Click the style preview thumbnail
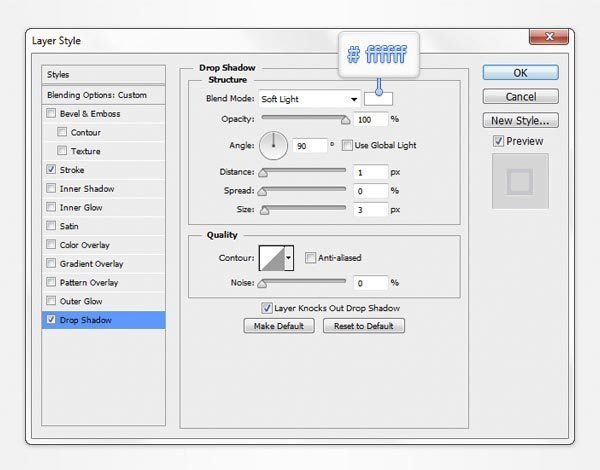600x470 pixels. [520, 181]
